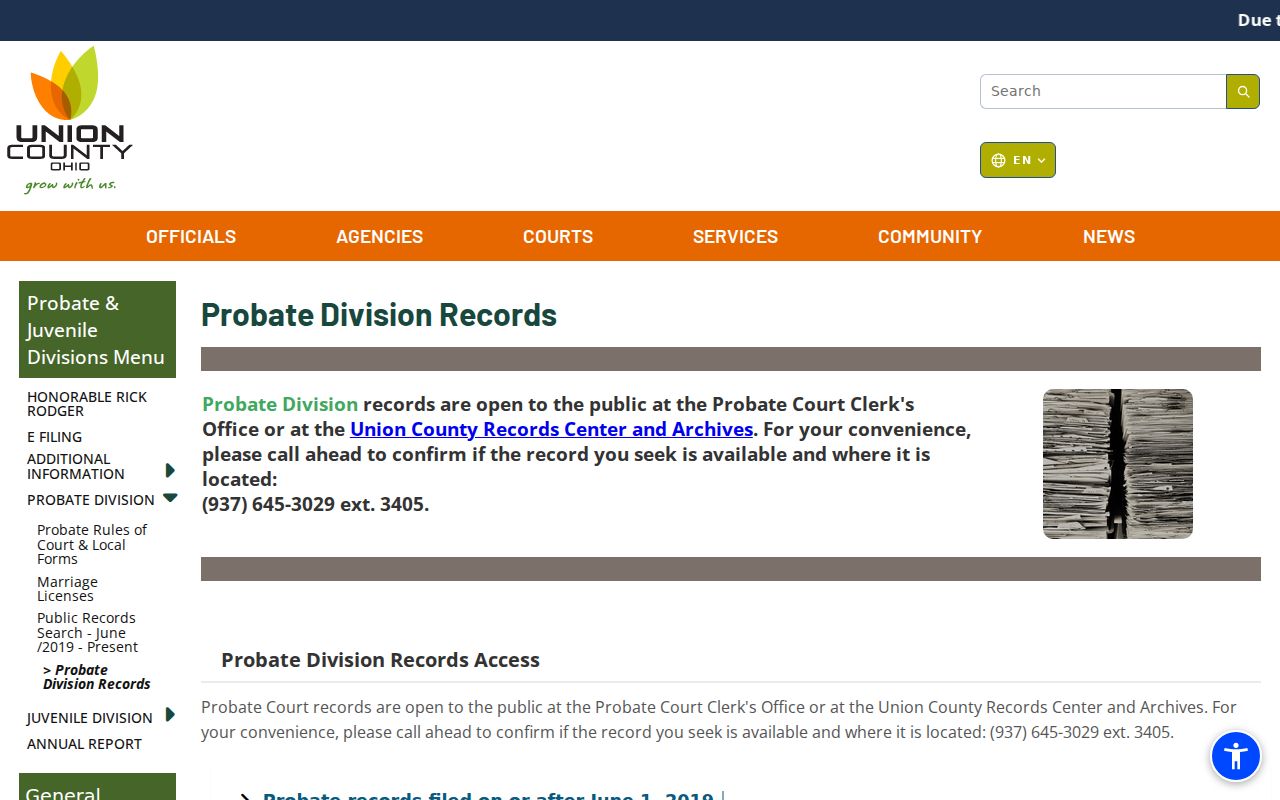
Task: Click the search magnifier button
Action: 1243,91
